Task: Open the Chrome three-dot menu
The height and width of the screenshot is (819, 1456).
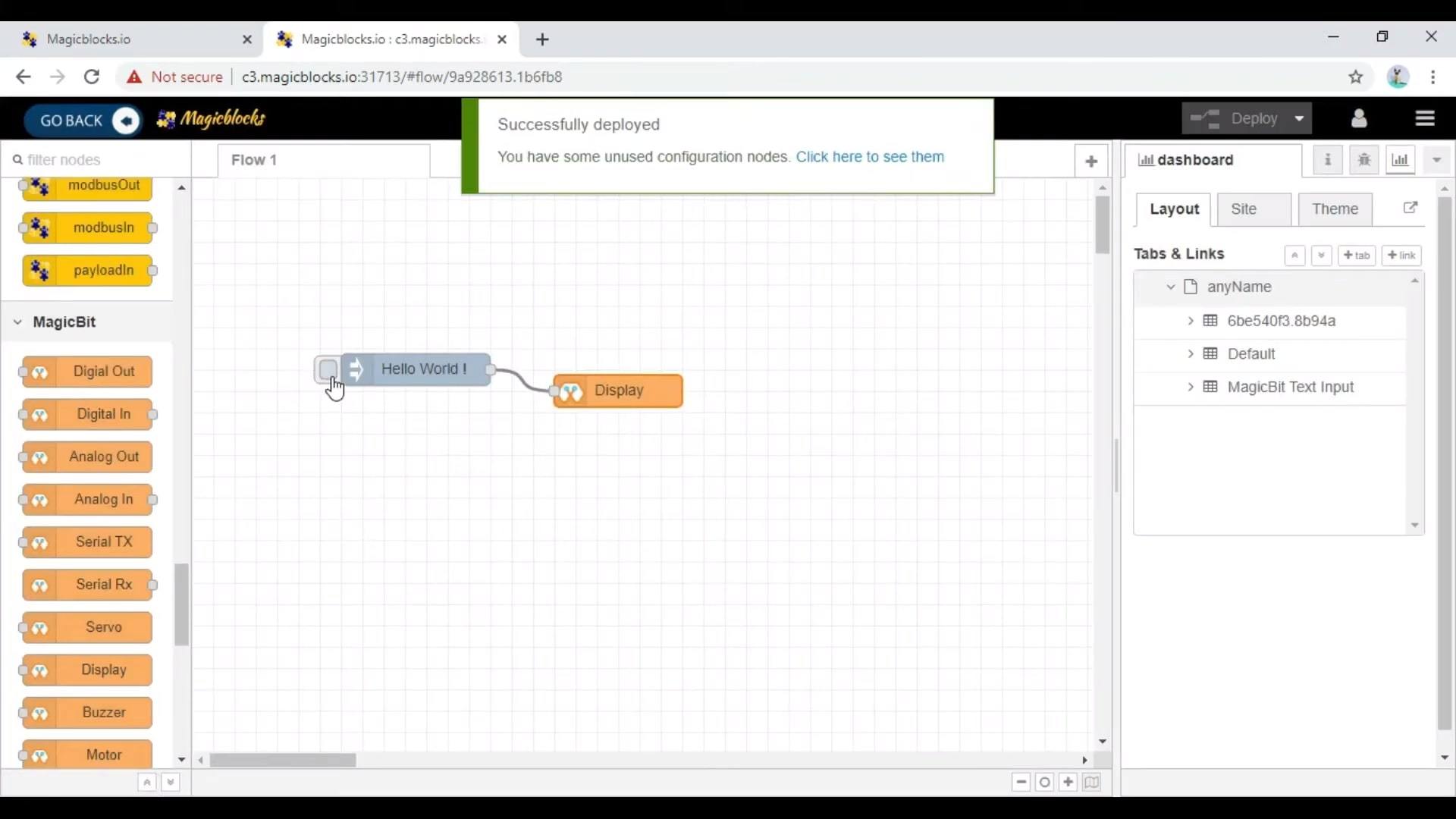Action: point(1432,77)
